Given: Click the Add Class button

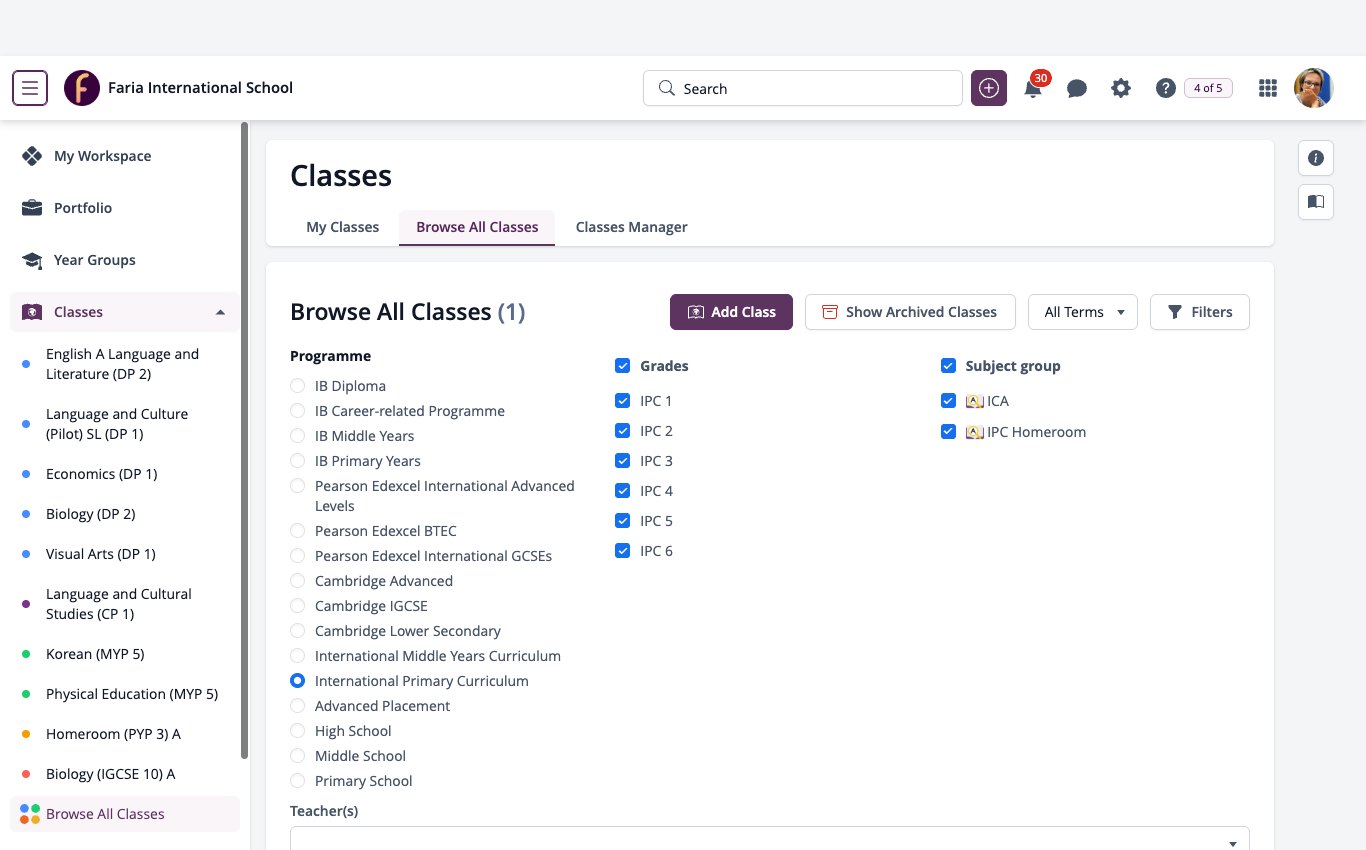Looking at the screenshot, I should coord(731,312).
